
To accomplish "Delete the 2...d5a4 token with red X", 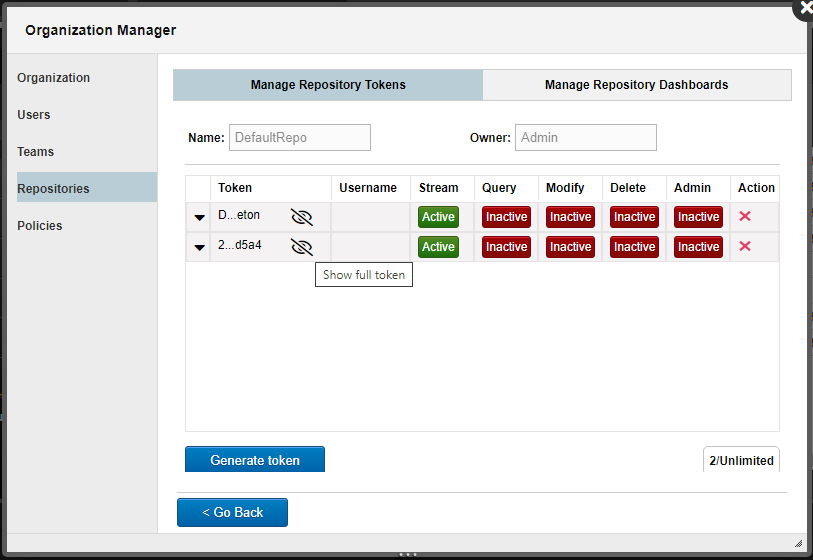I will pyautogui.click(x=745, y=246).
